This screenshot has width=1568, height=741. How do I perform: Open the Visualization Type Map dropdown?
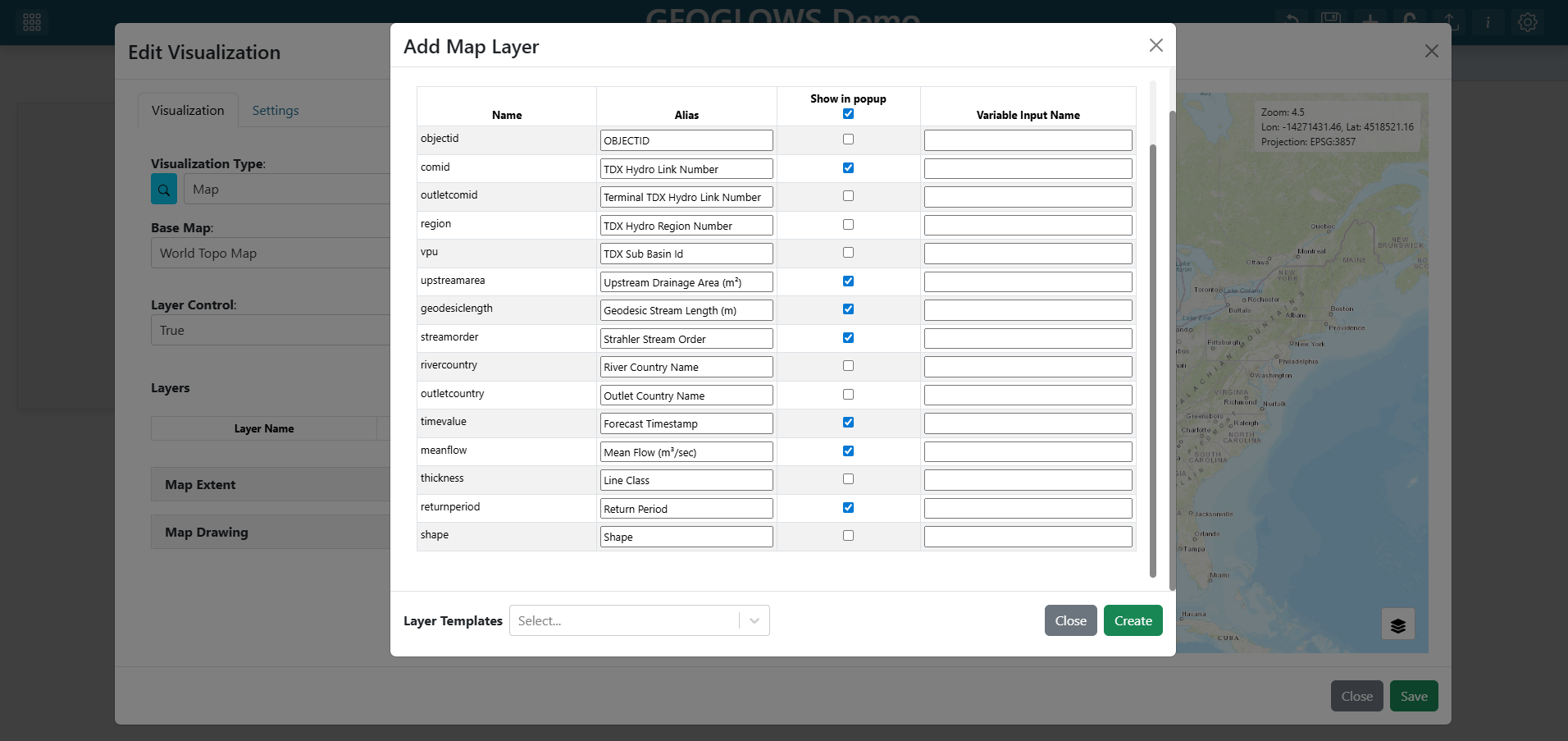287,189
